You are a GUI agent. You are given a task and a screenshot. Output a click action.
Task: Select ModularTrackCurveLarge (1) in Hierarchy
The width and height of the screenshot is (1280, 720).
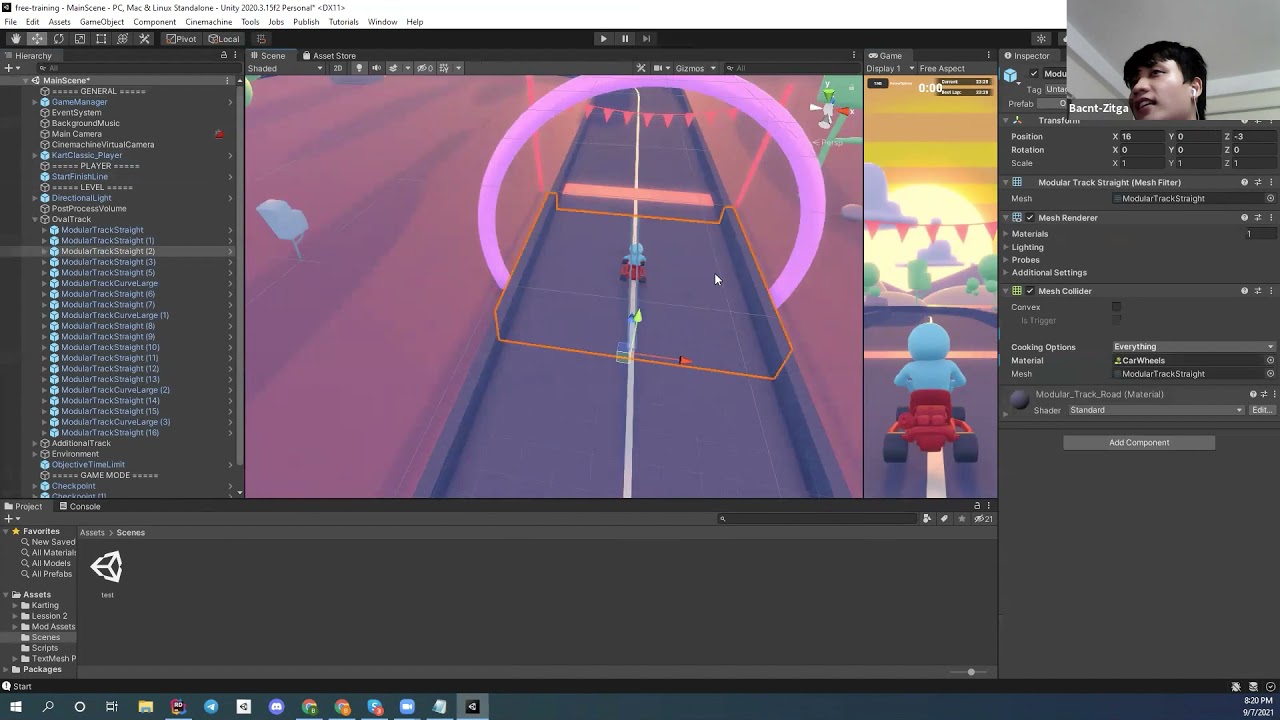(x=114, y=315)
